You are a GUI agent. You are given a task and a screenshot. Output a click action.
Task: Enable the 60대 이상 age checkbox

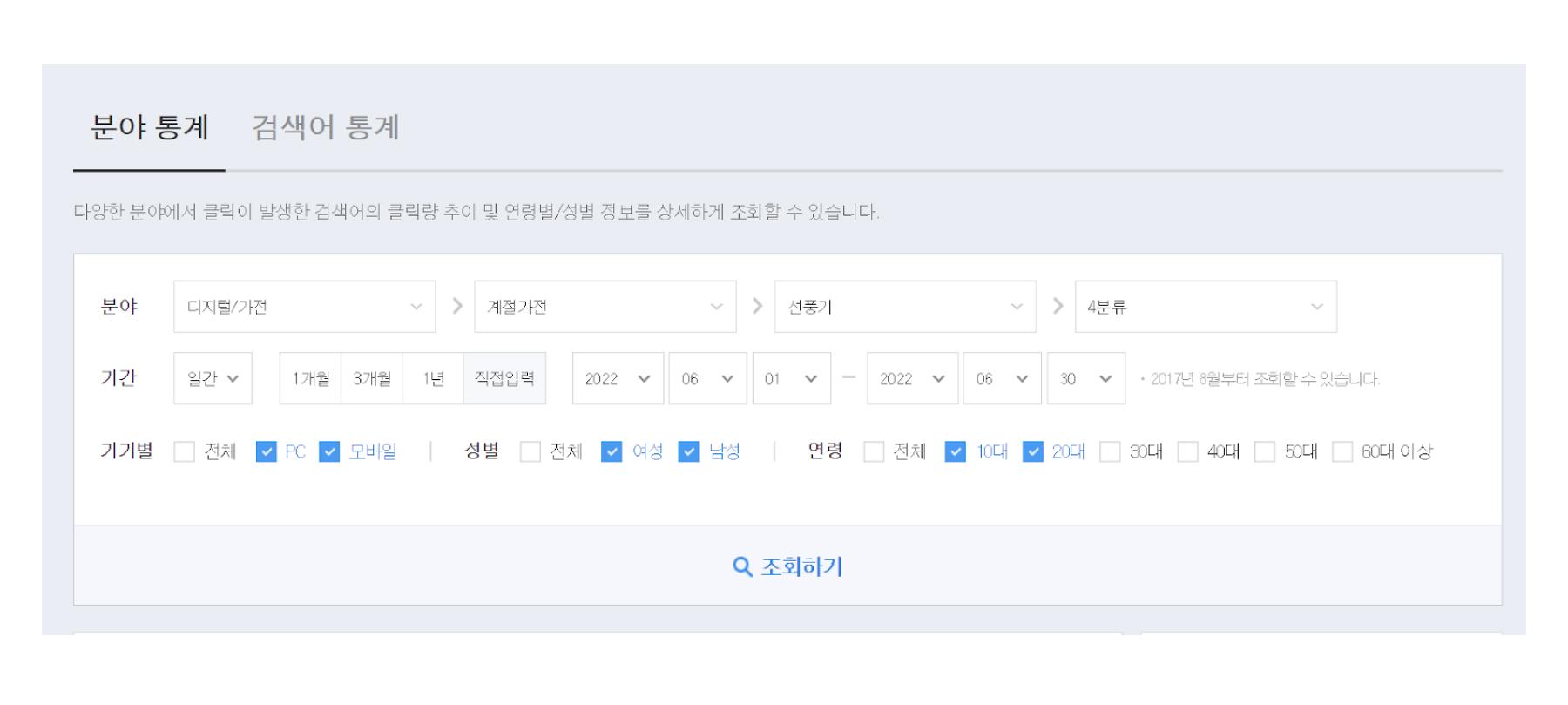point(1342,451)
